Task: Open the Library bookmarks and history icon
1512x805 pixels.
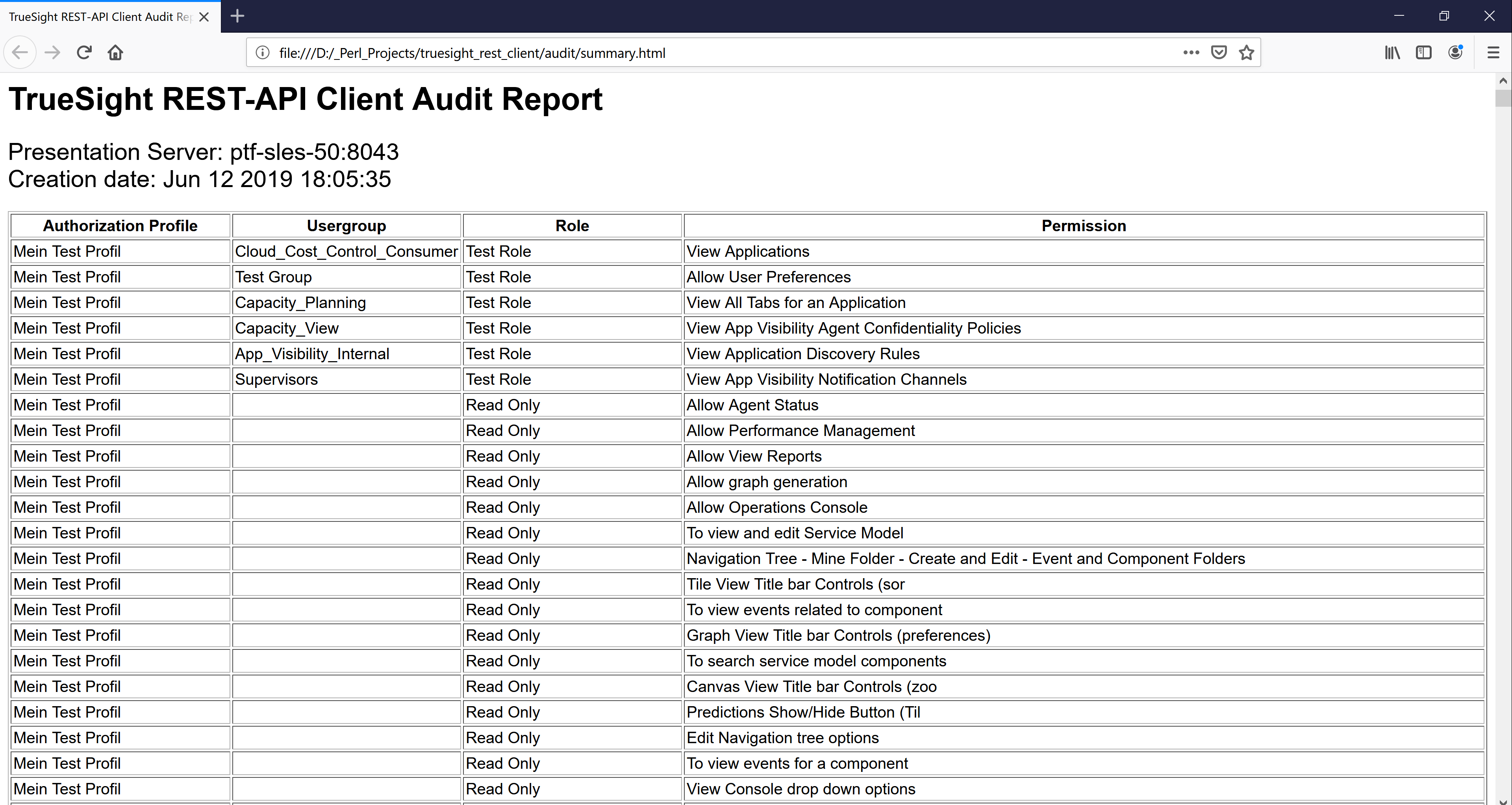Action: click(1392, 53)
